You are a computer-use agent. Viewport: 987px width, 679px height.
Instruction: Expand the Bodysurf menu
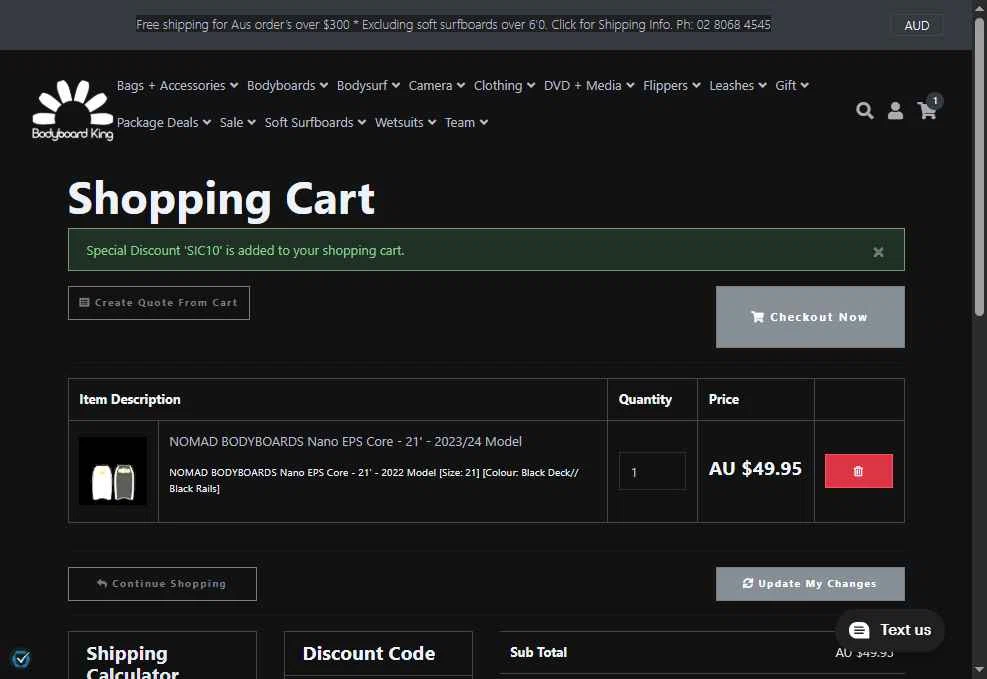pyautogui.click(x=368, y=86)
